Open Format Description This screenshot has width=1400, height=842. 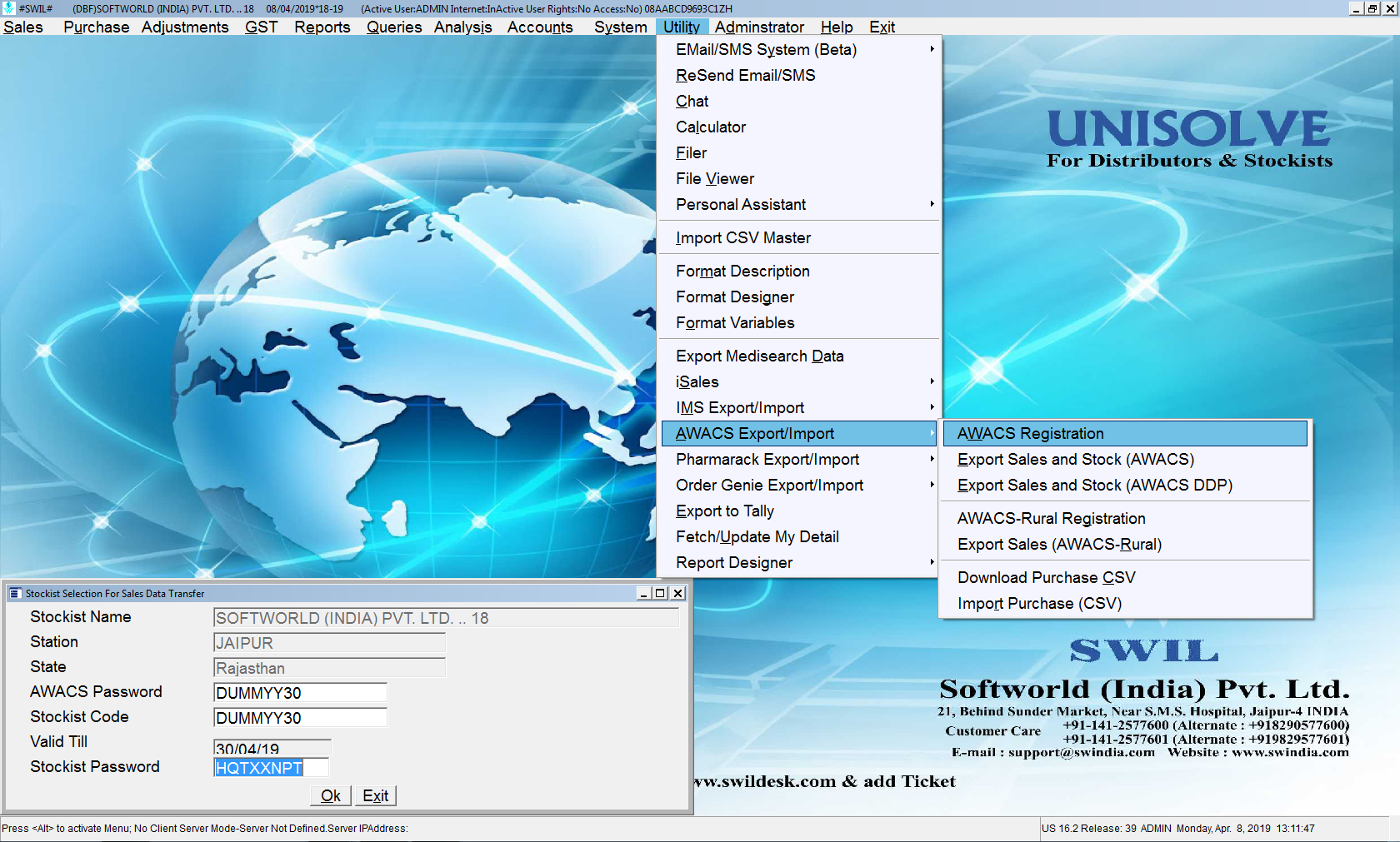tap(801, 271)
